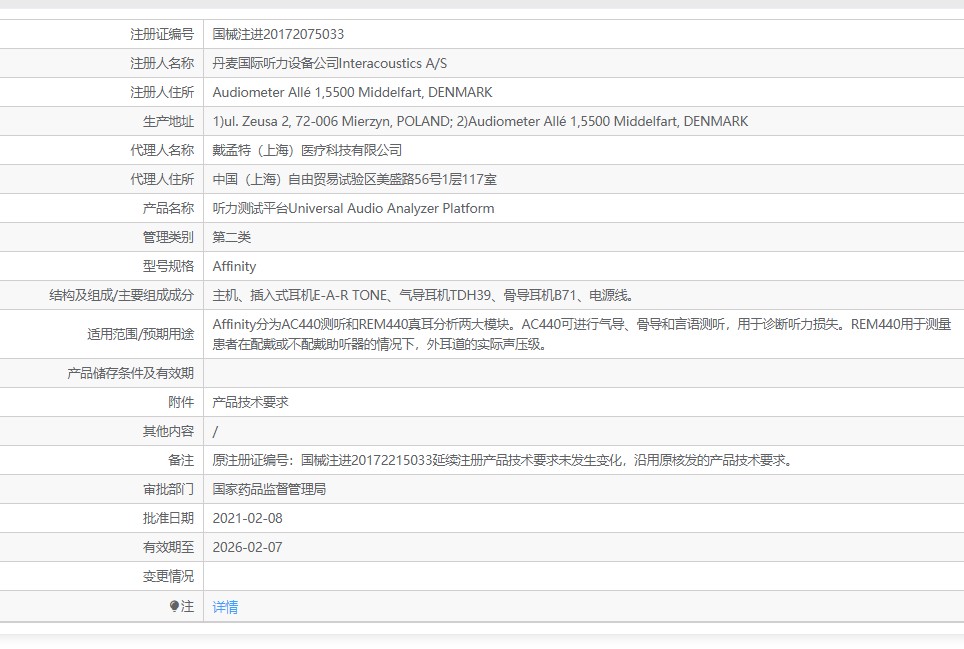
Task: Click the 注册证编号 label
Action: pyautogui.click(x=162, y=34)
